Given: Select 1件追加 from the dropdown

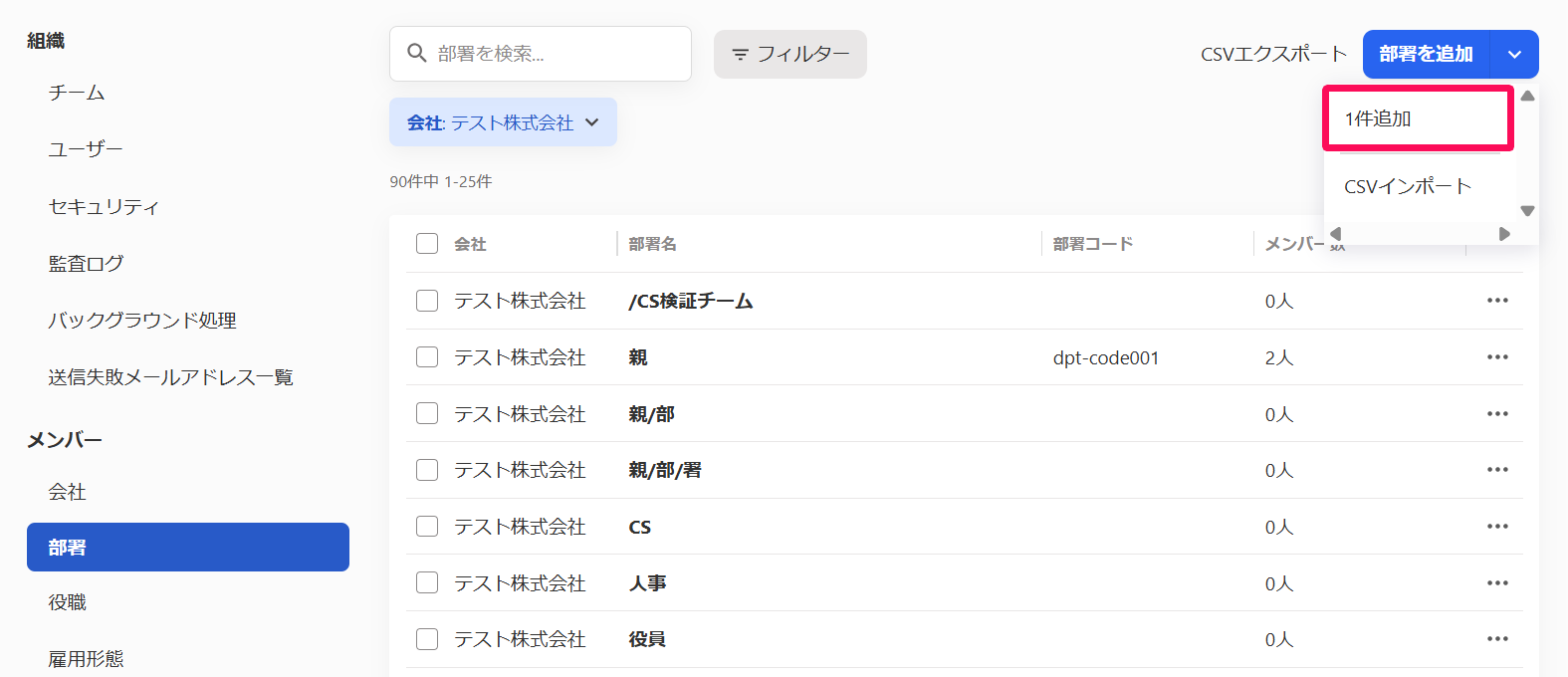Looking at the screenshot, I should [x=1419, y=118].
